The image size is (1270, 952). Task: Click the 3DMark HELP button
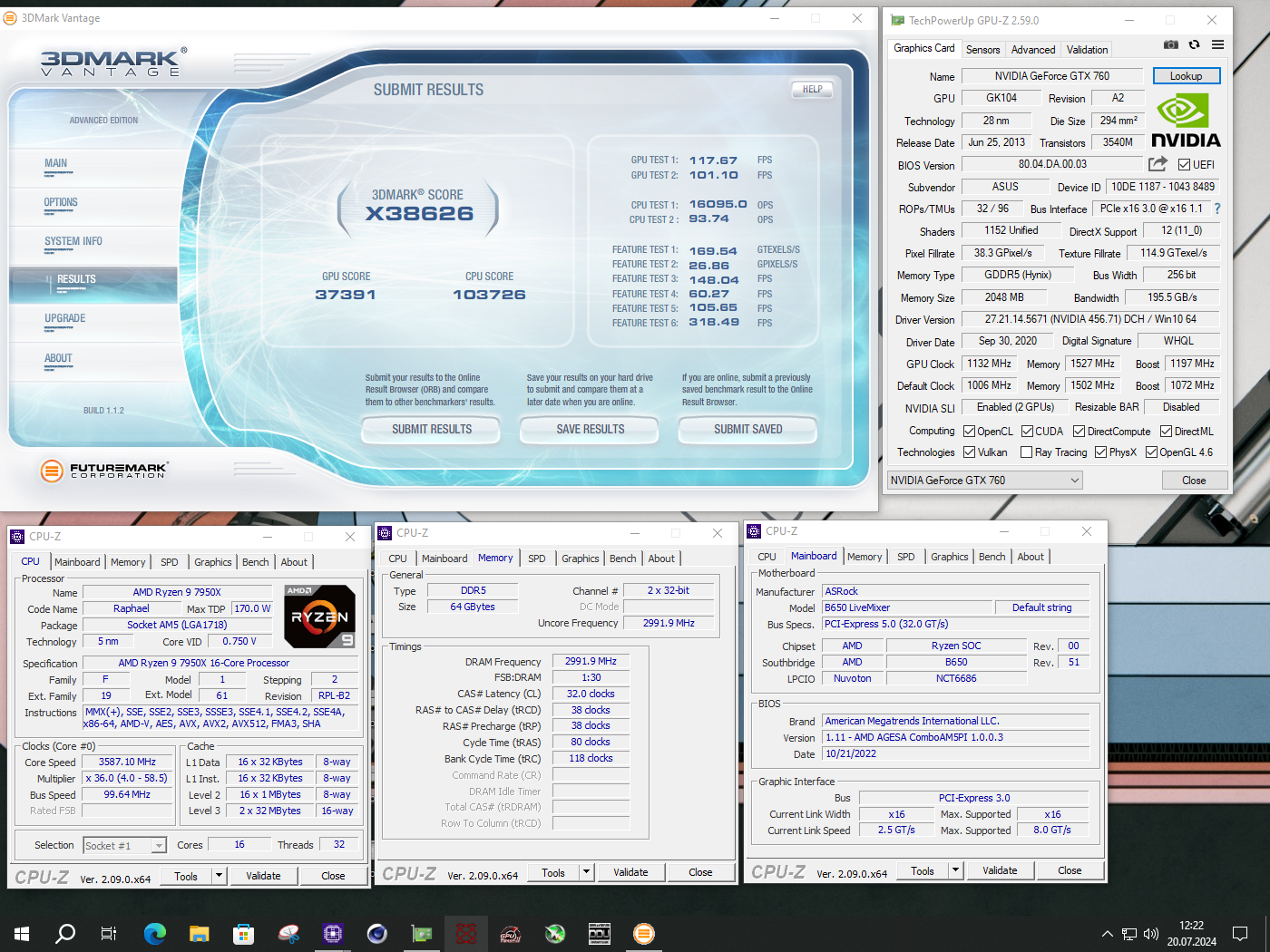[x=812, y=89]
